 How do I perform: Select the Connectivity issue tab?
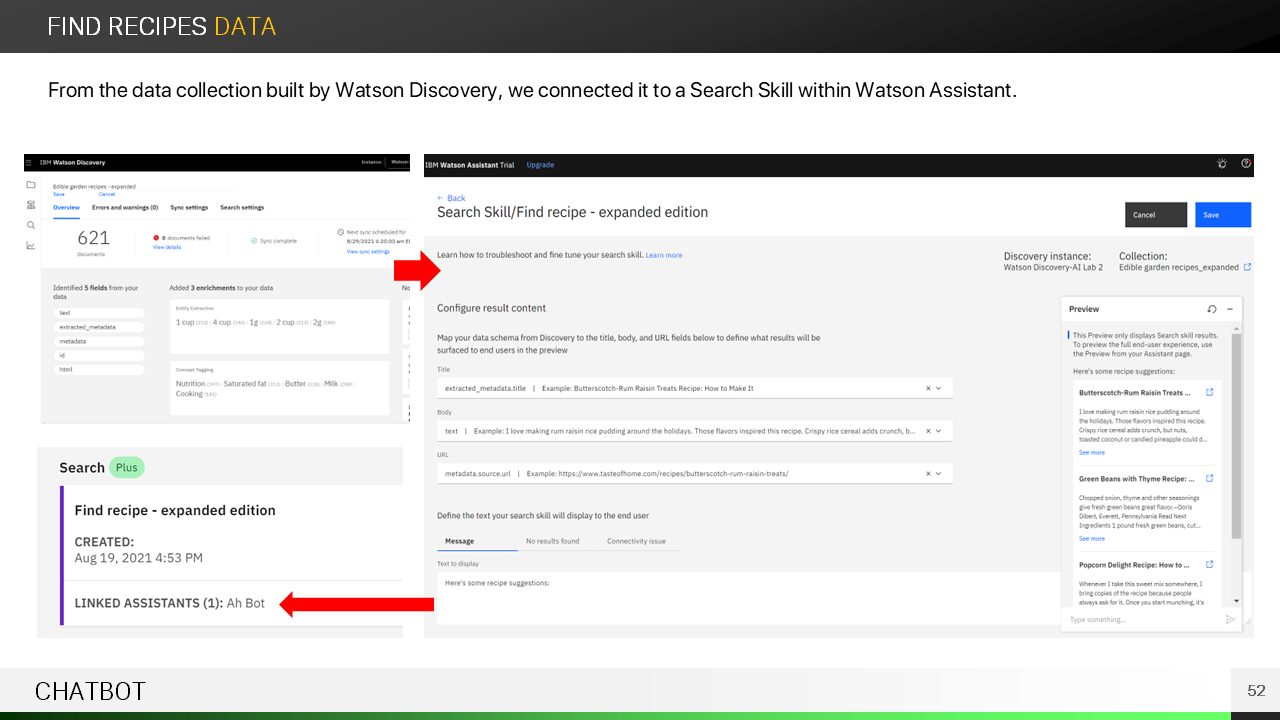coord(636,541)
